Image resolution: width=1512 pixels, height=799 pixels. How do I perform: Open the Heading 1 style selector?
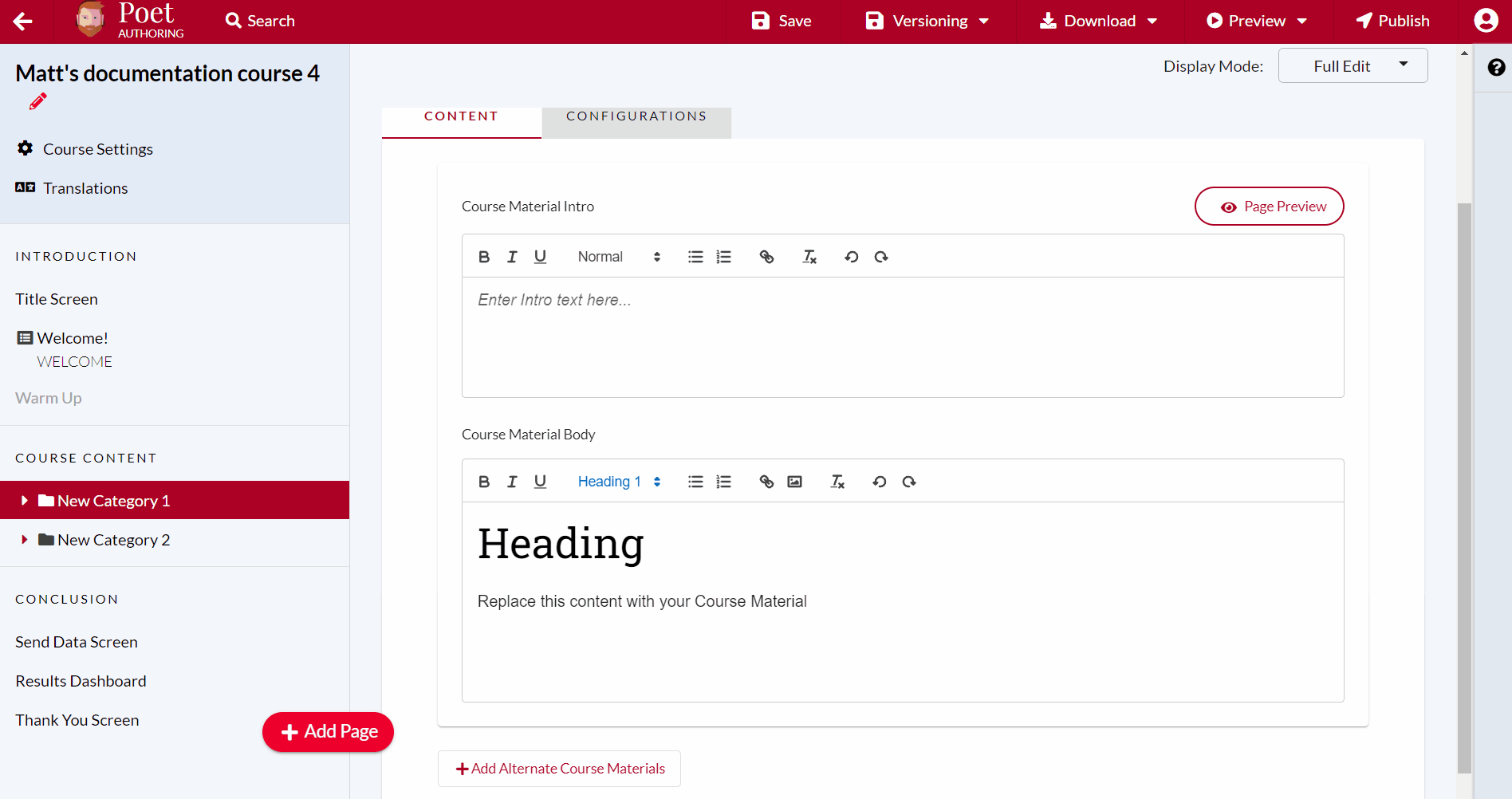618,481
